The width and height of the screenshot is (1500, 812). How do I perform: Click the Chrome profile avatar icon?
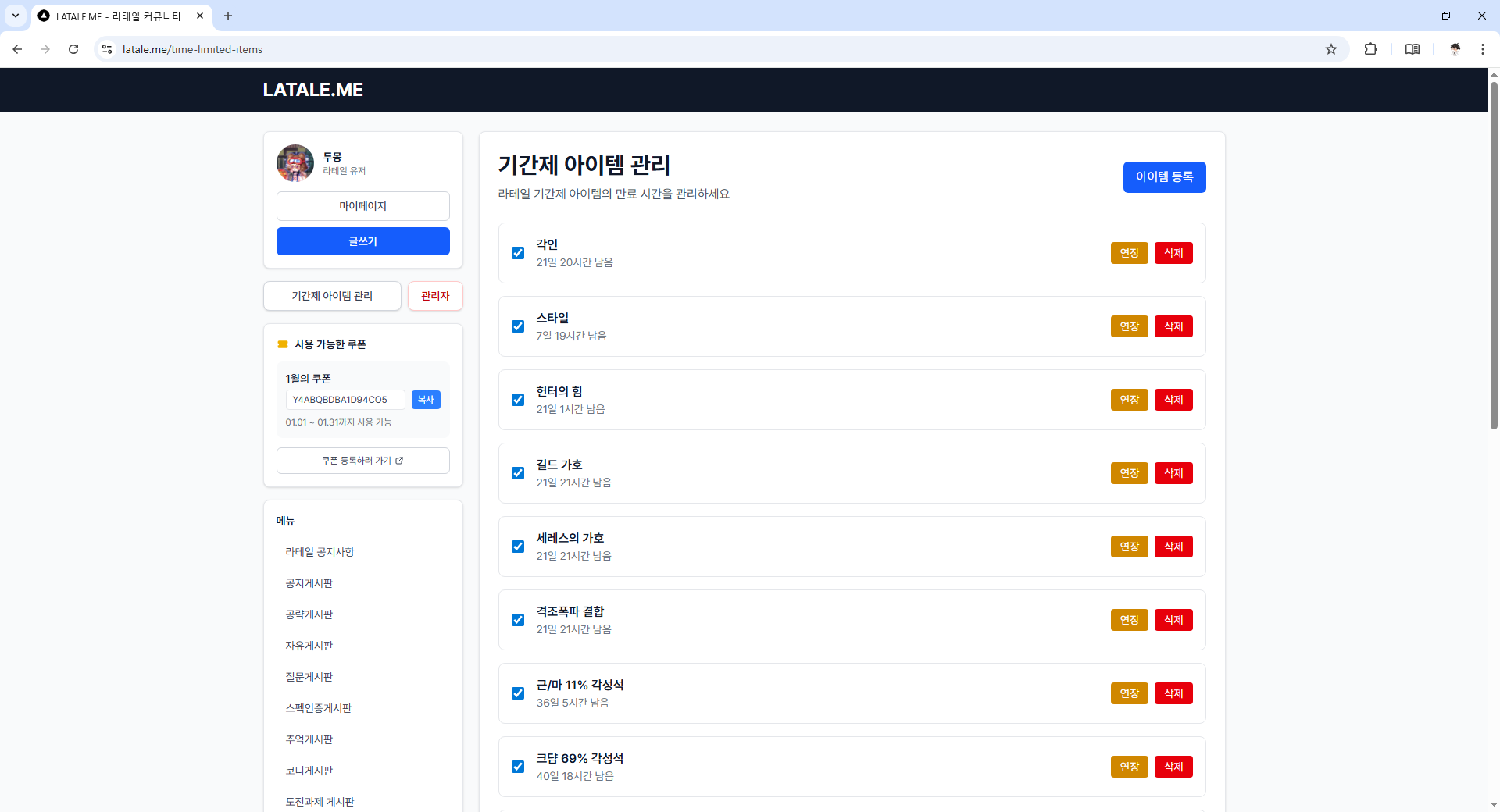[x=1455, y=49]
